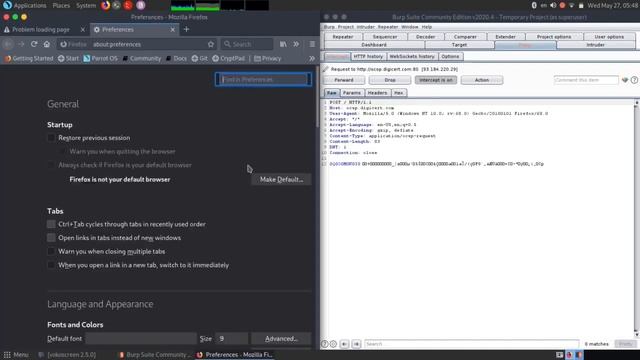Open CryptPad bookmark
Image resolution: width=640 pixels, height=360 pixels.
pos(229,58)
